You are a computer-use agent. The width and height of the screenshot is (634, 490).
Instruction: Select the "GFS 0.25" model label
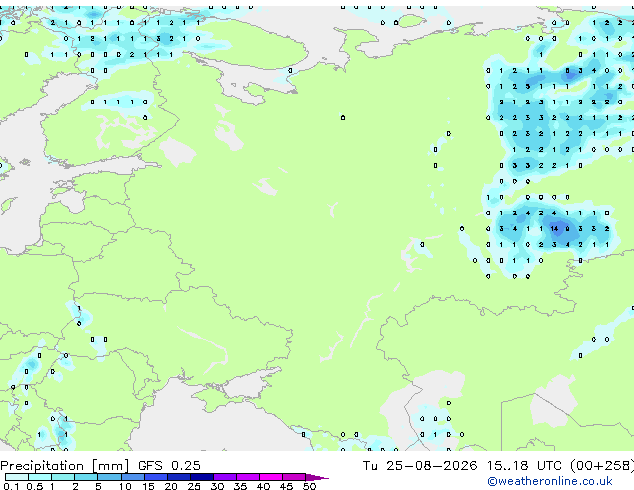coord(169,466)
